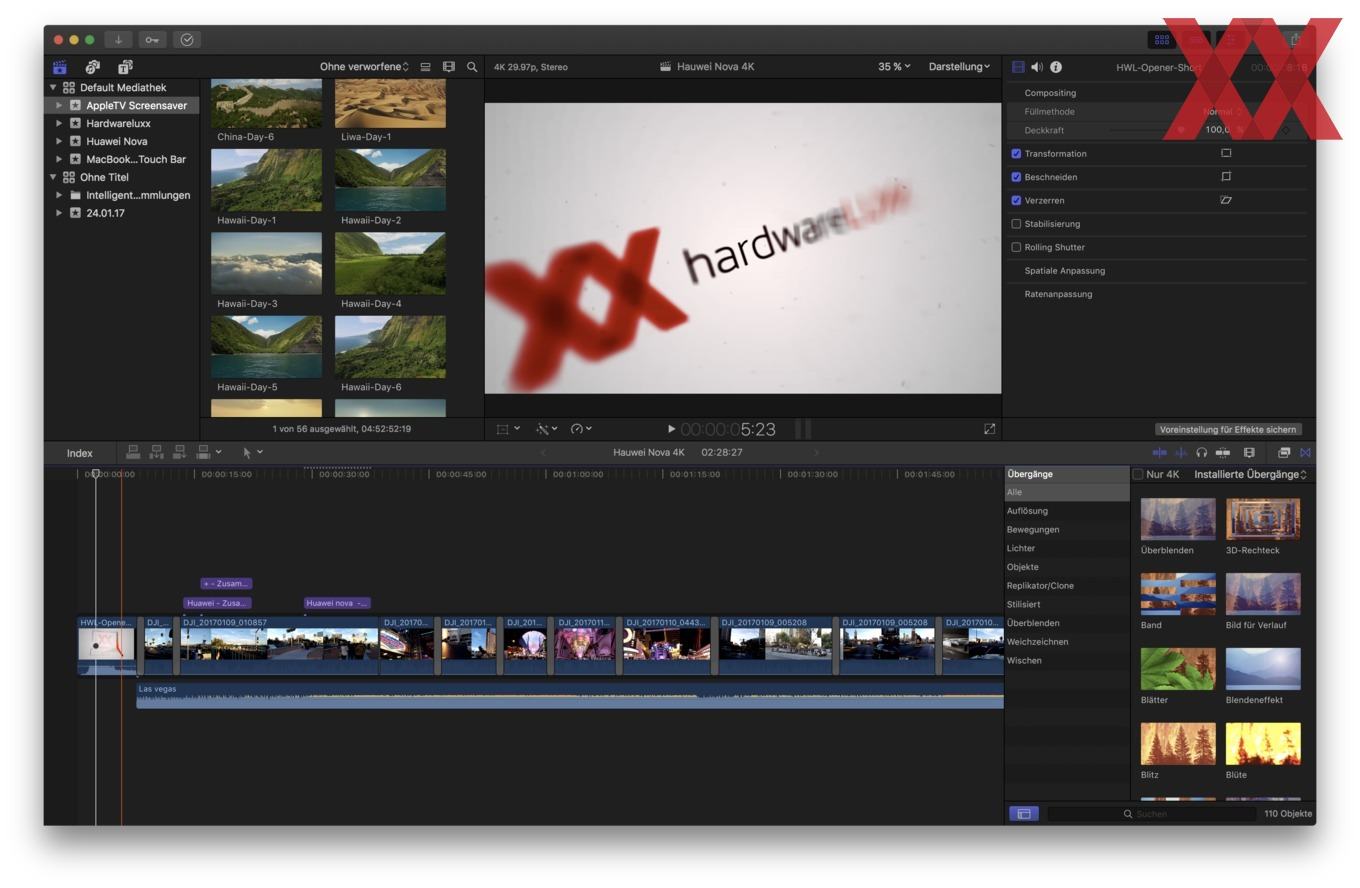Image resolution: width=1360 pixels, height=888 pixels.
Task: Collapse the Default Mediathek library
Action: click(53, 88)
